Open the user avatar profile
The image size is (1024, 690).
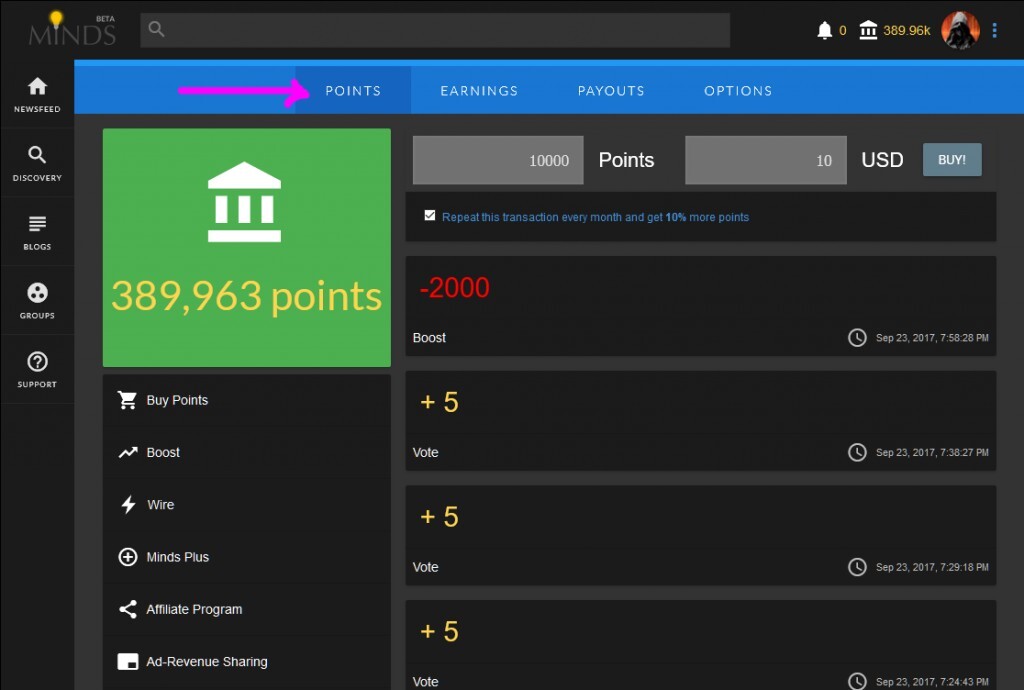coord(960,31)
